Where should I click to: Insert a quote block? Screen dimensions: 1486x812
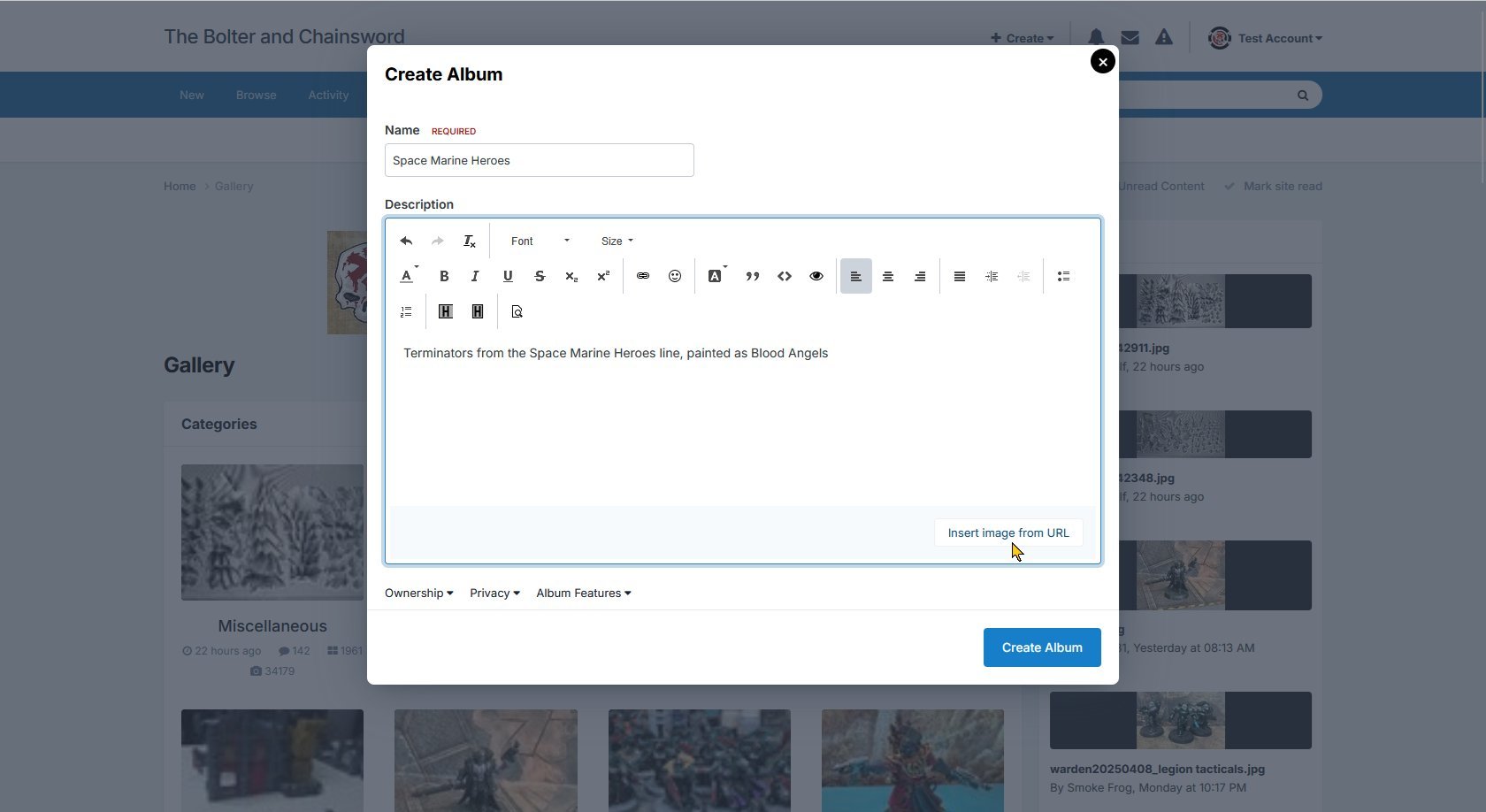click(753, 276)
